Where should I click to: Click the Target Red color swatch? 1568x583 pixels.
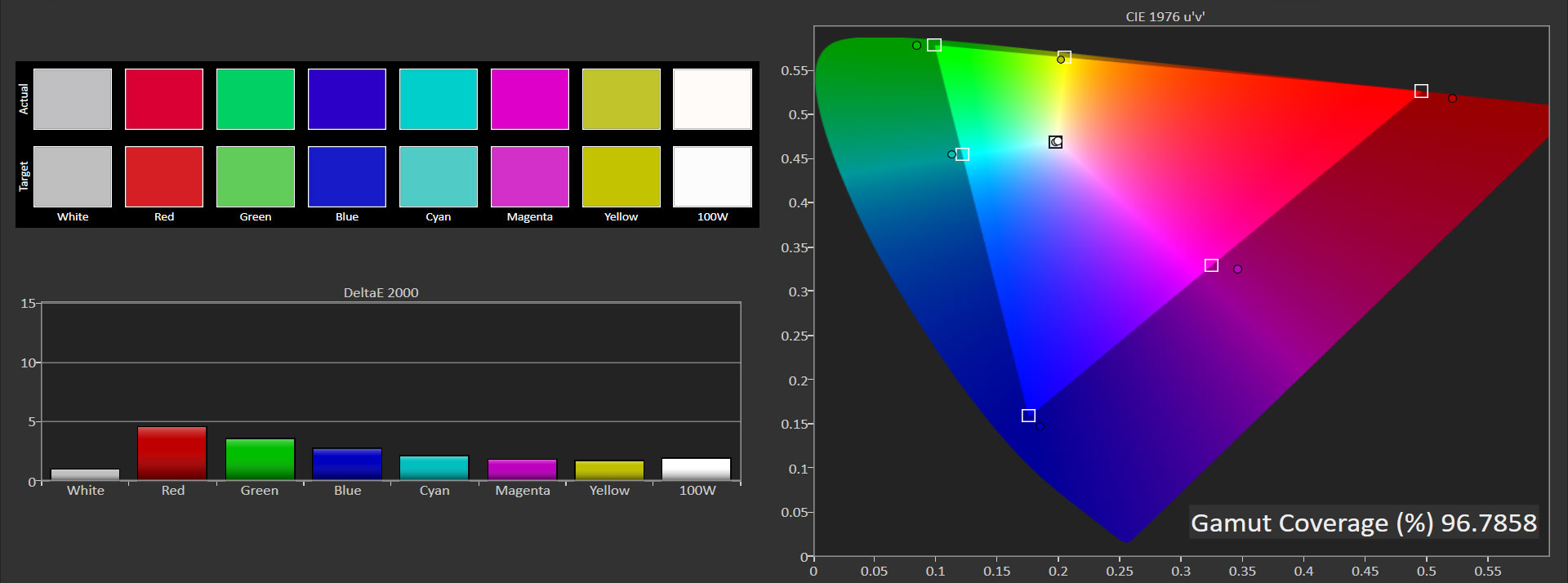coord(164,176)
